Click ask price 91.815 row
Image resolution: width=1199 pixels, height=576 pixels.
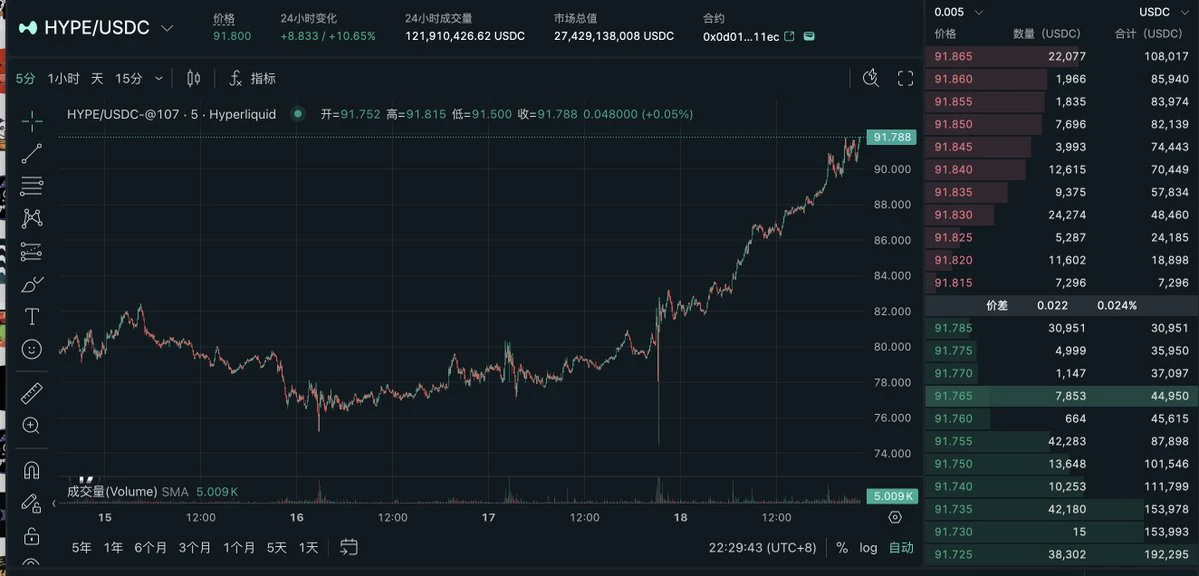coord(1061,283)
